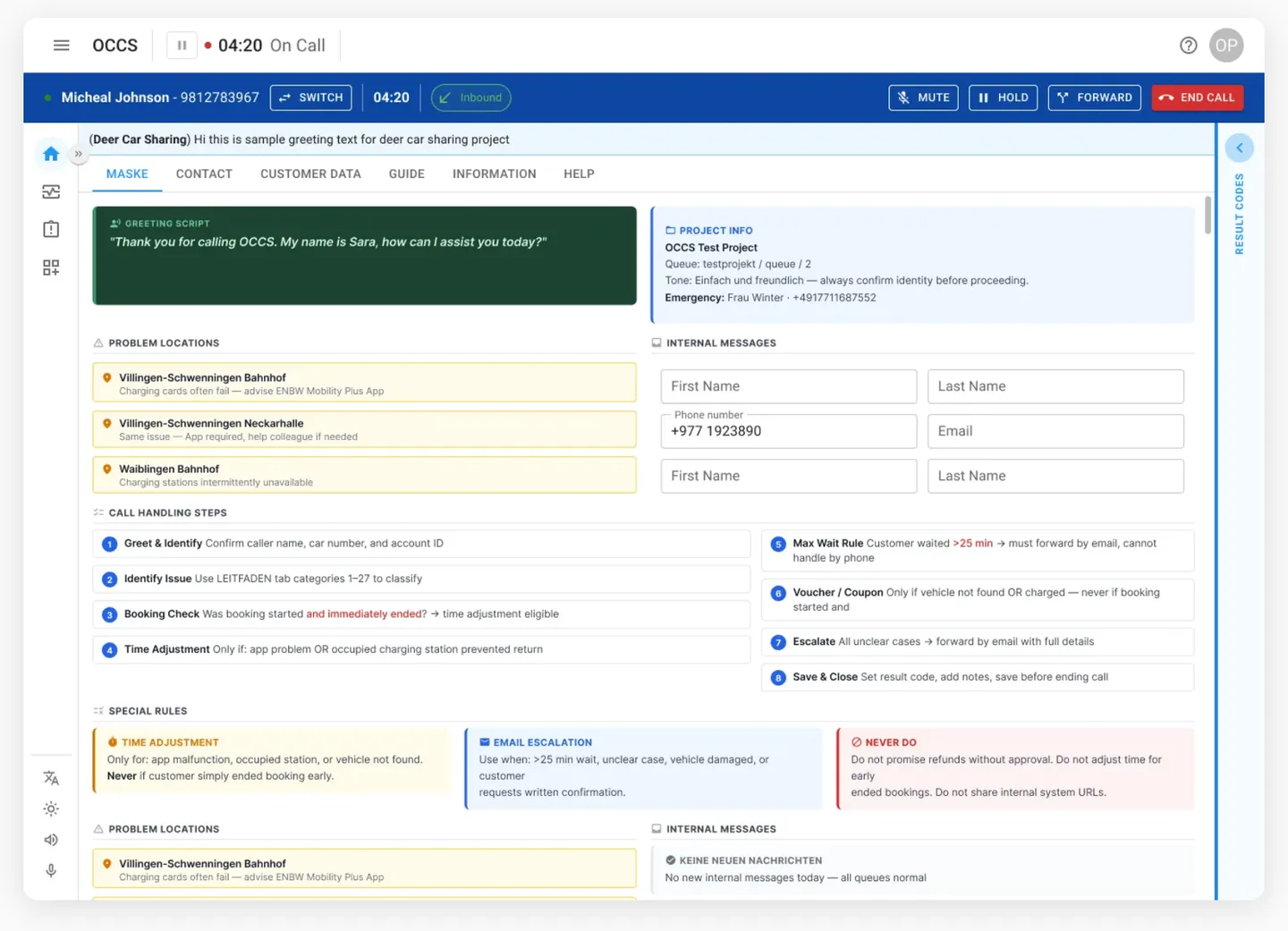Viewport: 1288px width, 931px height.
Task: End the call with Micheal Johnson
Action: (1197, 97)
